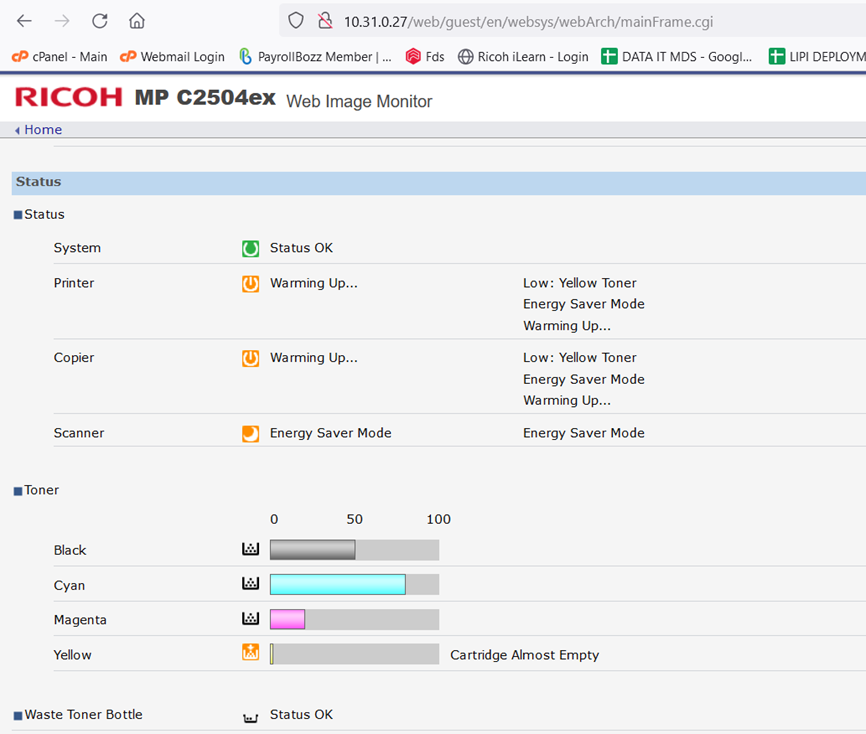
Task: Click the 'Status OK' text for System
Action: (302, 248)
